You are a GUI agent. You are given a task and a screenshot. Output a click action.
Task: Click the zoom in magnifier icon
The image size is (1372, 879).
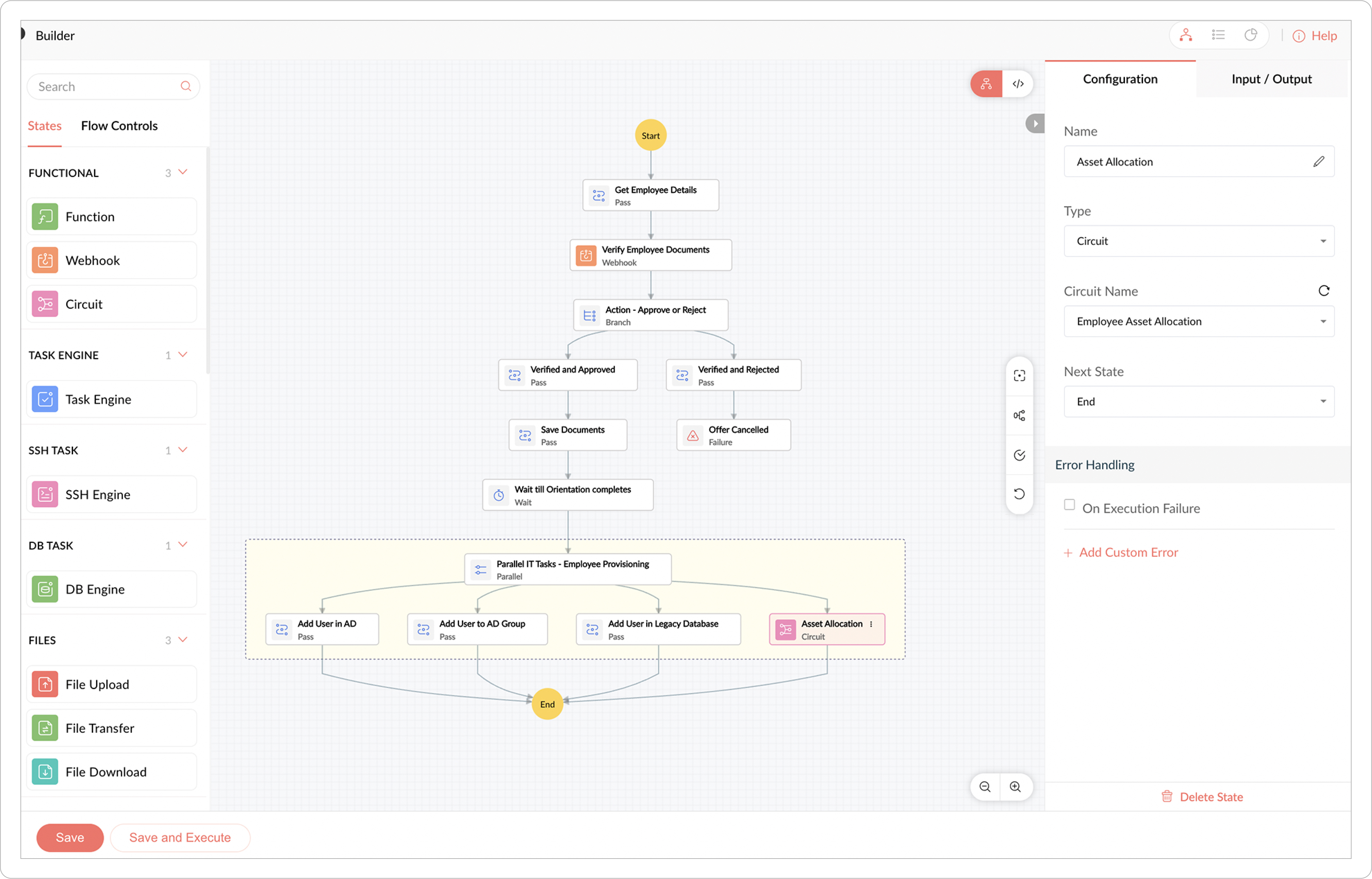point(1015,786)
